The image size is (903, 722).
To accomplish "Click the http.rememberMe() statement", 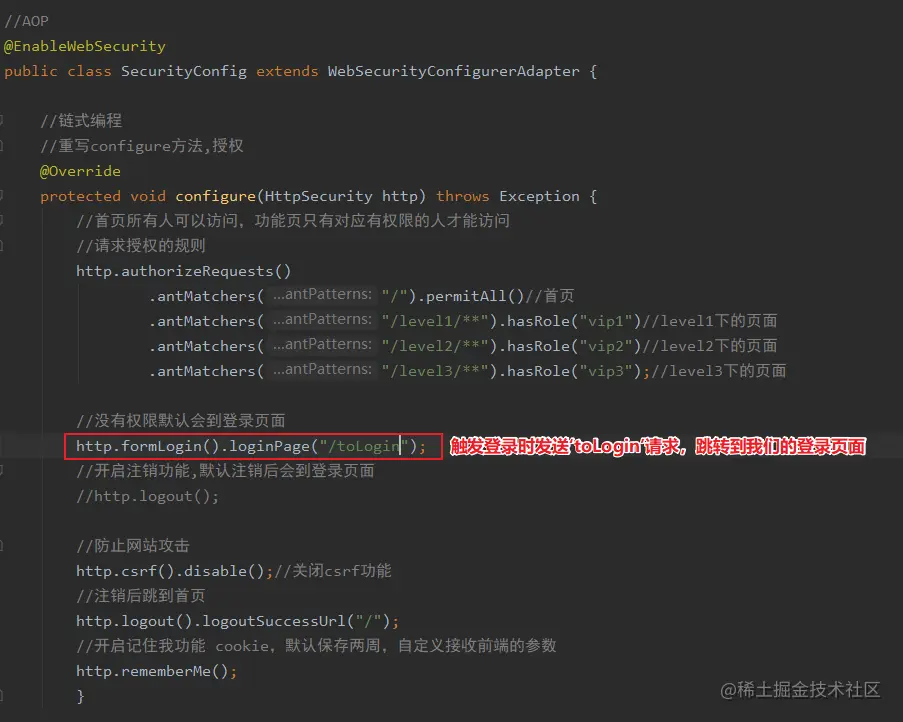I will point(156,671).
